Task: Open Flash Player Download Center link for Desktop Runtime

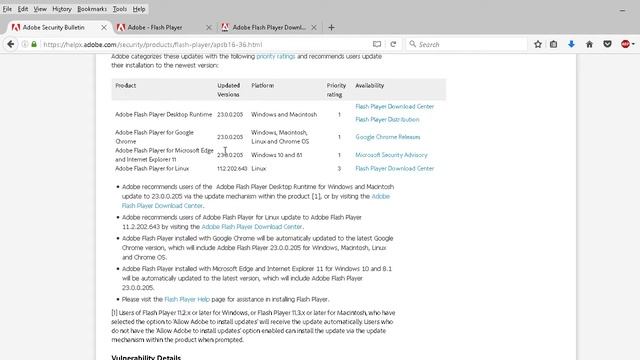Action: (x=394, y=107)
